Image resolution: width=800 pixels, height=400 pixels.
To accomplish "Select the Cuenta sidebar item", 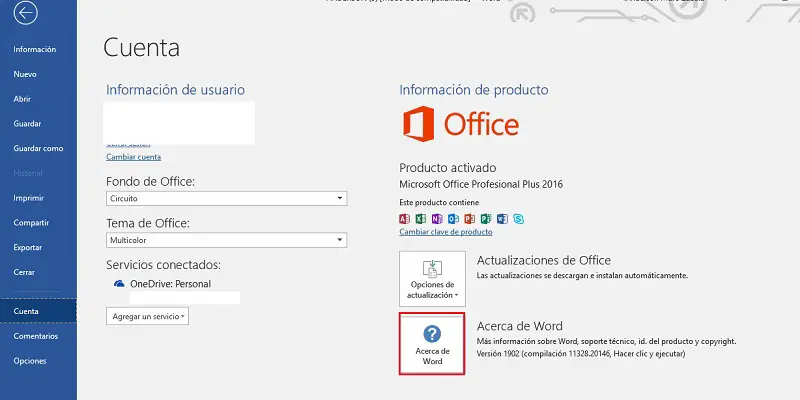I will [38, 311].
